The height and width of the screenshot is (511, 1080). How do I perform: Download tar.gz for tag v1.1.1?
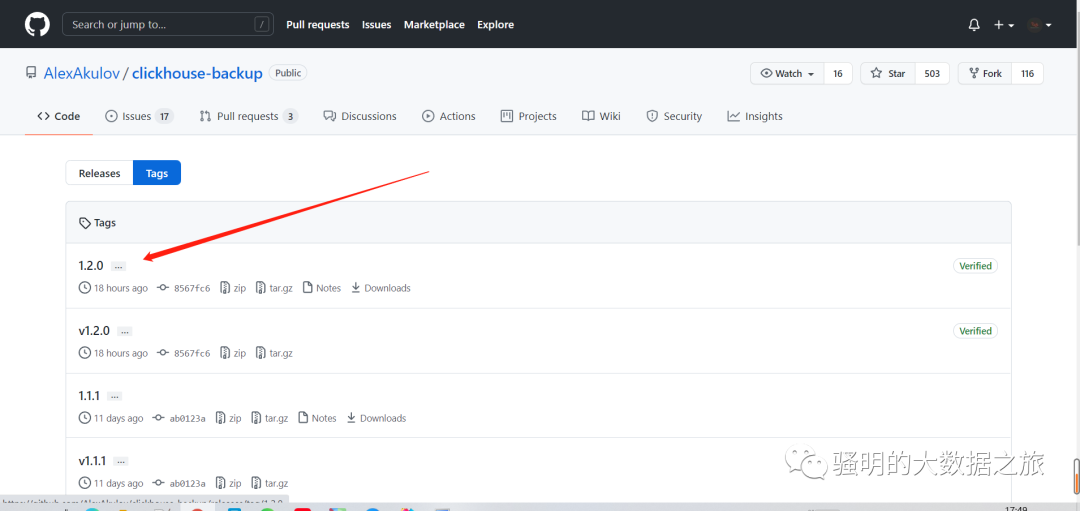click(270, 483)
